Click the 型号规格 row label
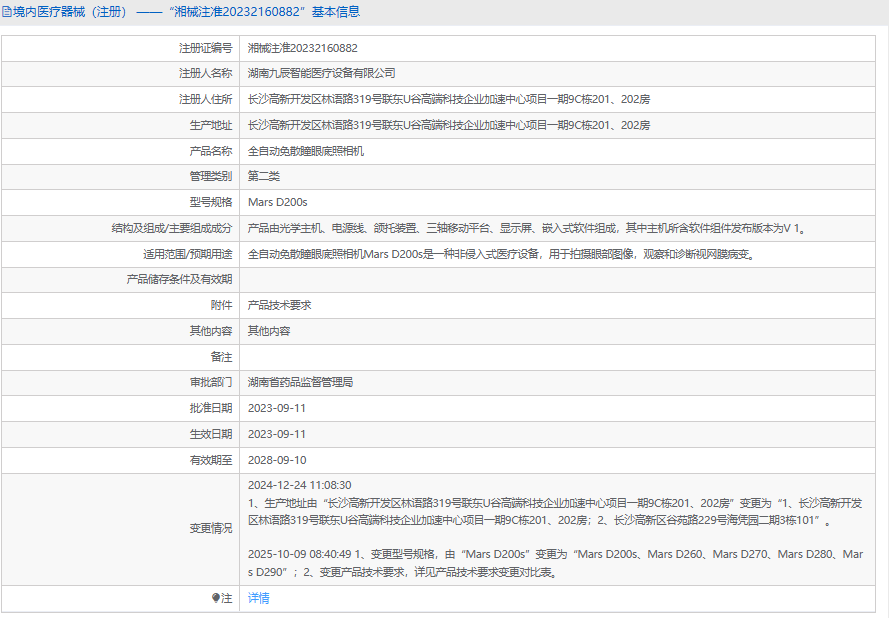Image resolution: width=889 pixels, height=618 pixels. tap(211, 202)
